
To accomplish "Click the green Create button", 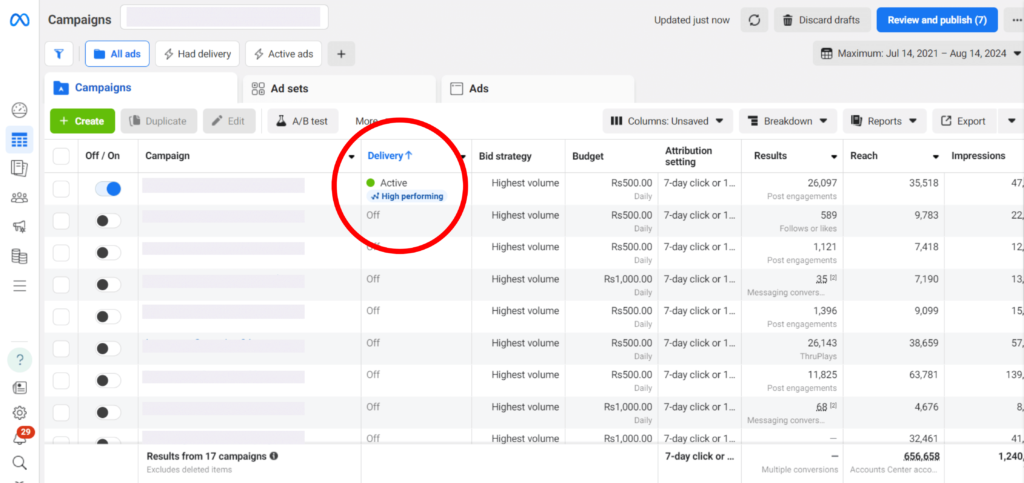I will pos(81,121).
